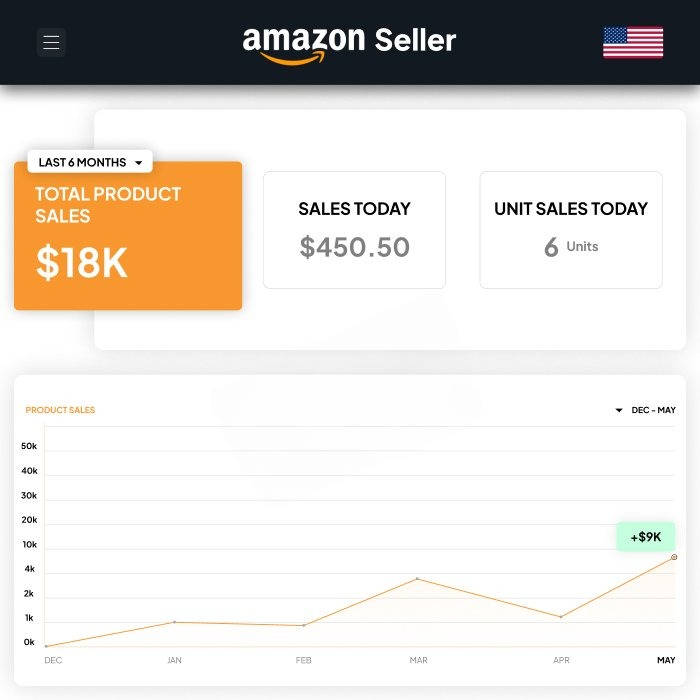
Task: Open the Last 6 Months dropdown
Action: click(x=90, y=162)
